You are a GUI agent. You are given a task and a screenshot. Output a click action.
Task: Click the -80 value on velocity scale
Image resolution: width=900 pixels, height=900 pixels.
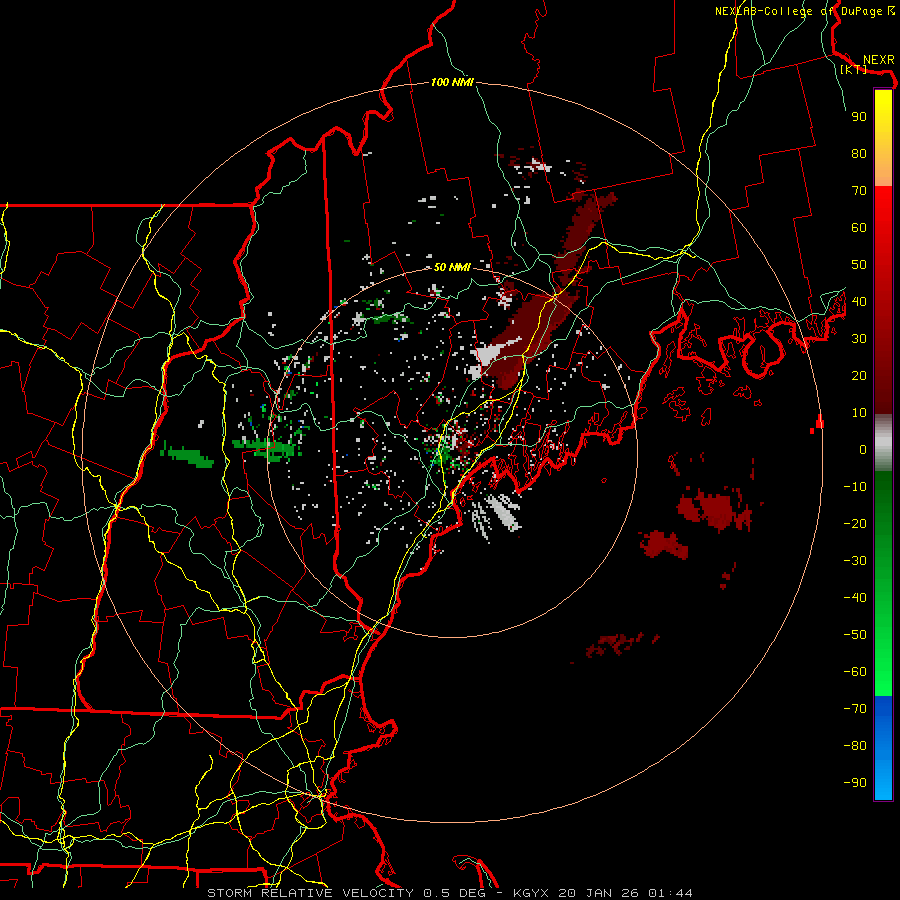click(855, 746)
